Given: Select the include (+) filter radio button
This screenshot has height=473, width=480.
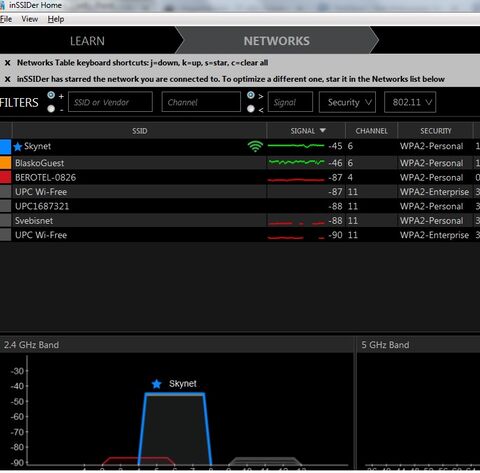Looking at the screenshot, I should [x=51, y=95].
